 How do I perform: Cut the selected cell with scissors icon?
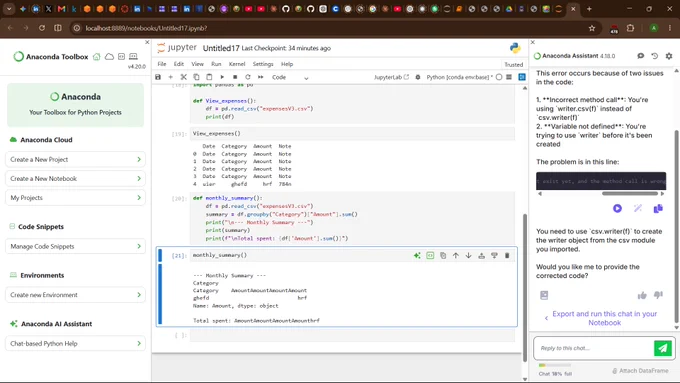point(183,77)
